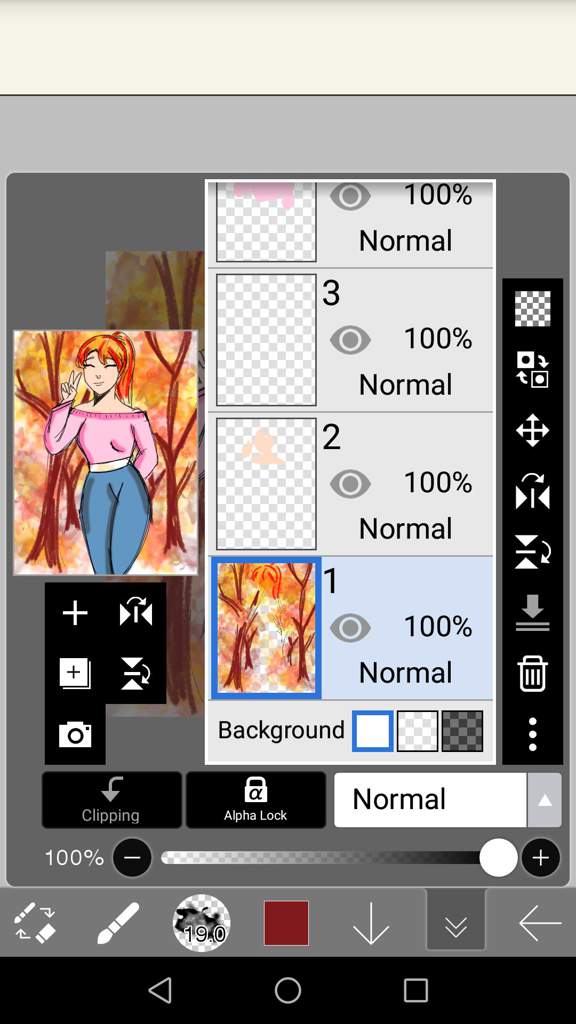Tap the single down arrow in toolbar
The image size is (576, 1024).
371,923
